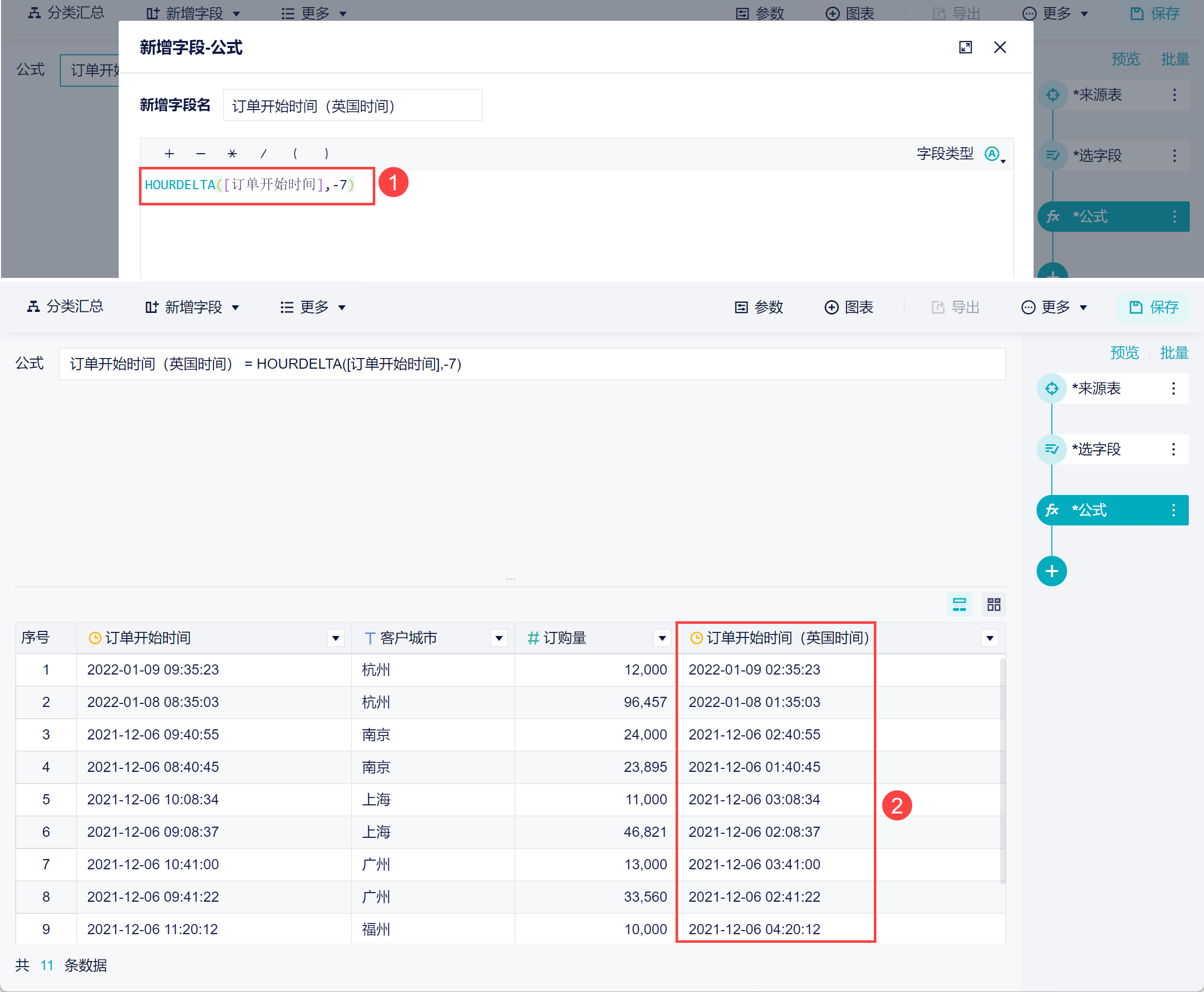
Task: Click three-dot menu on 来源表 step
Action: tap(1173, 388)
